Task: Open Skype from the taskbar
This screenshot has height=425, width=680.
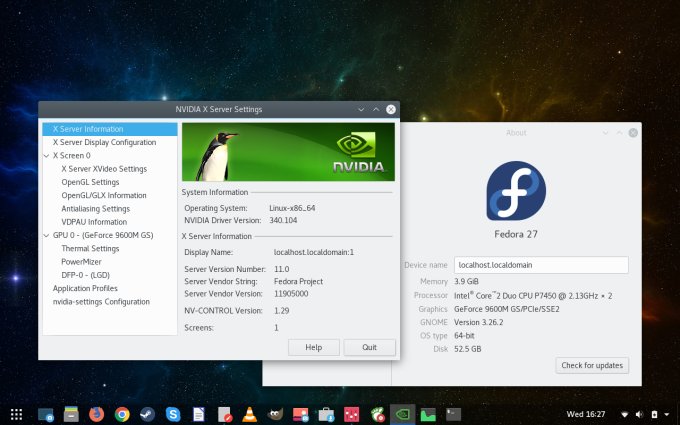Action: point(173,413)
